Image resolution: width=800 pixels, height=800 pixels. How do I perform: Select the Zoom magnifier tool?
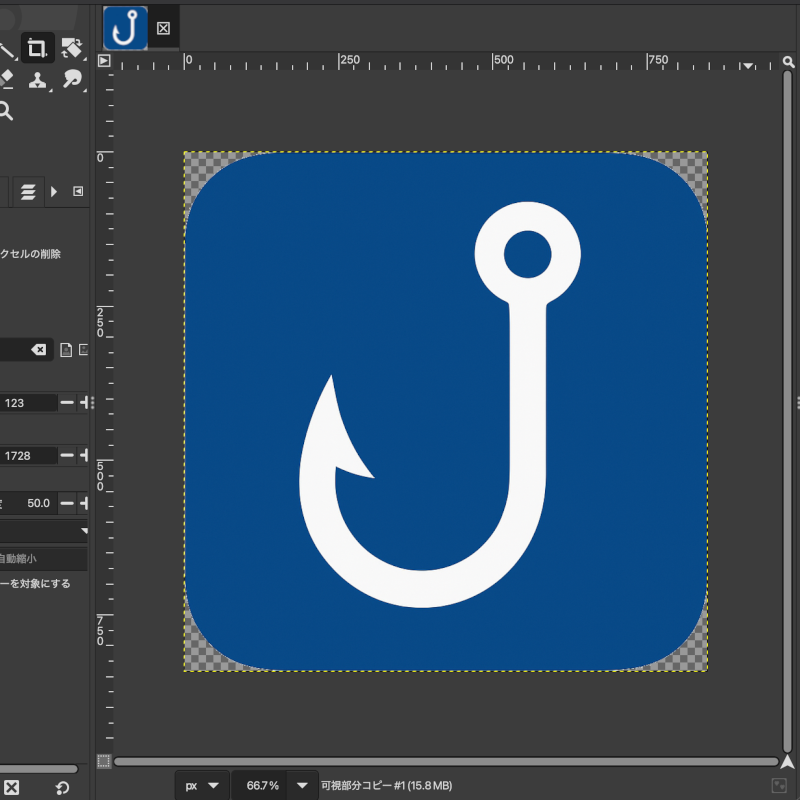(x=6, y=111)
